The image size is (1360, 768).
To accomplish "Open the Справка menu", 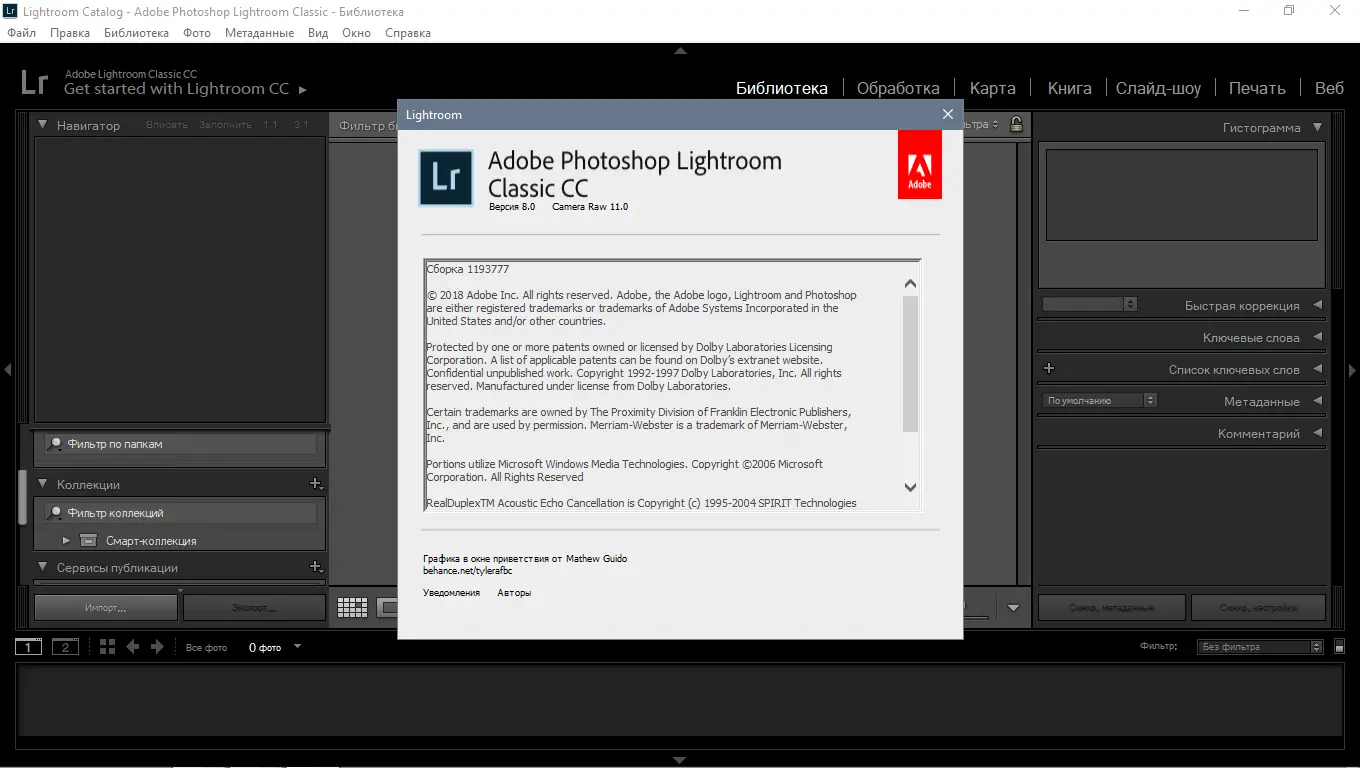I will point(408,33).
